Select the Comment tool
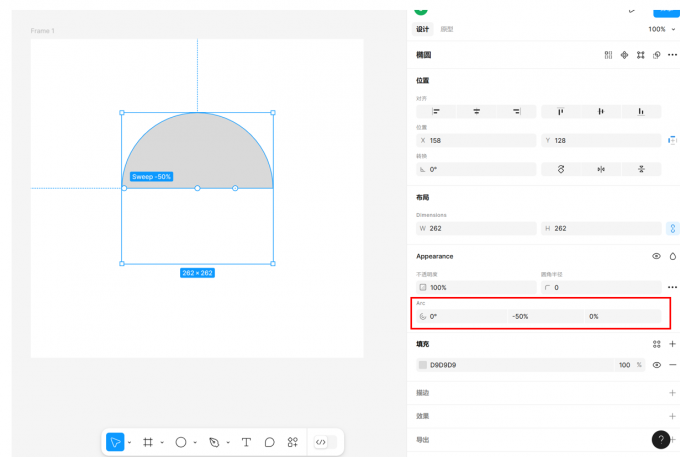This screenshot has width=680, height=457. (269, 442)
